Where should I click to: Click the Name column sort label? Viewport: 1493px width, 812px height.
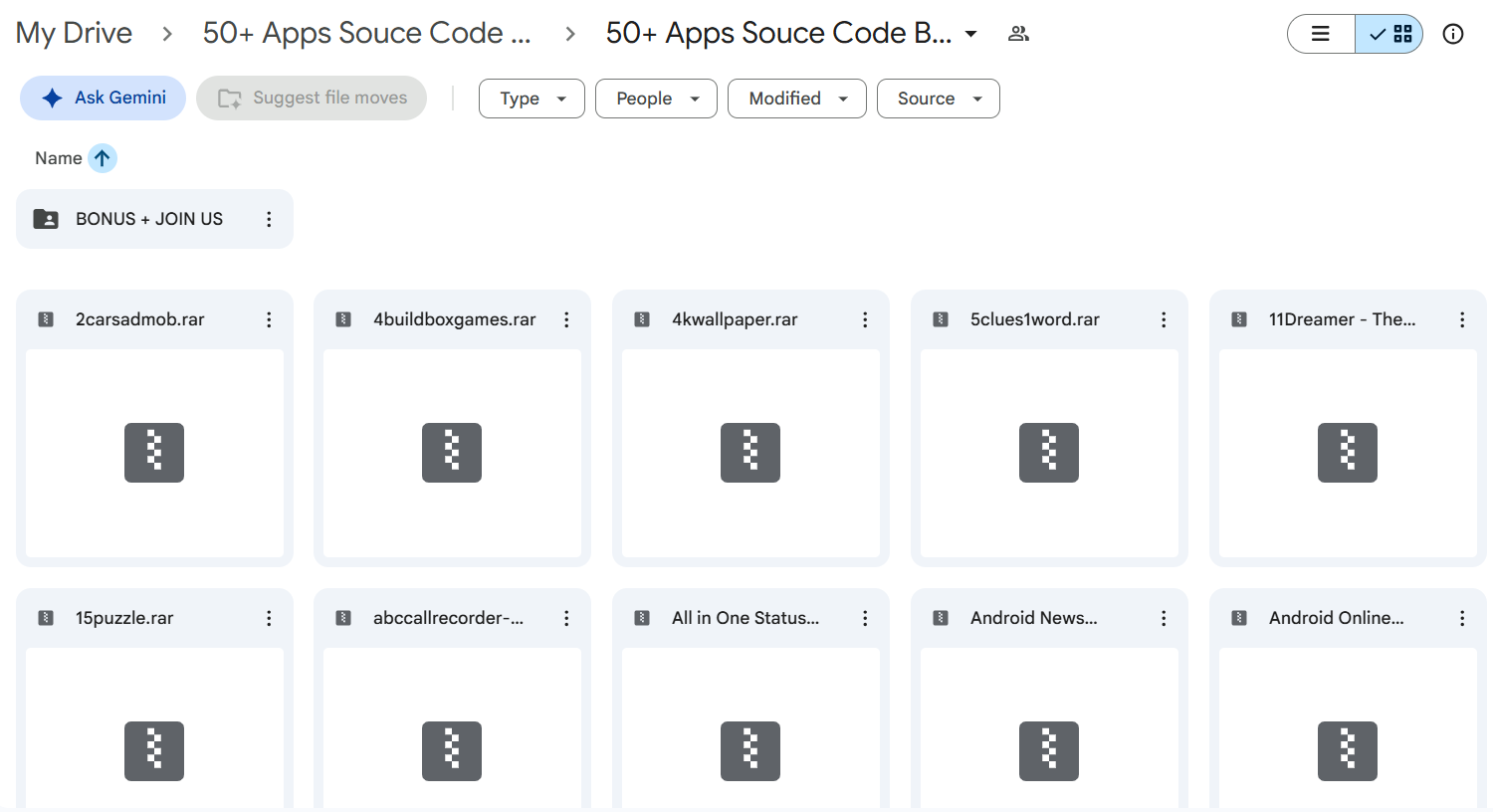tap(59, 158)
